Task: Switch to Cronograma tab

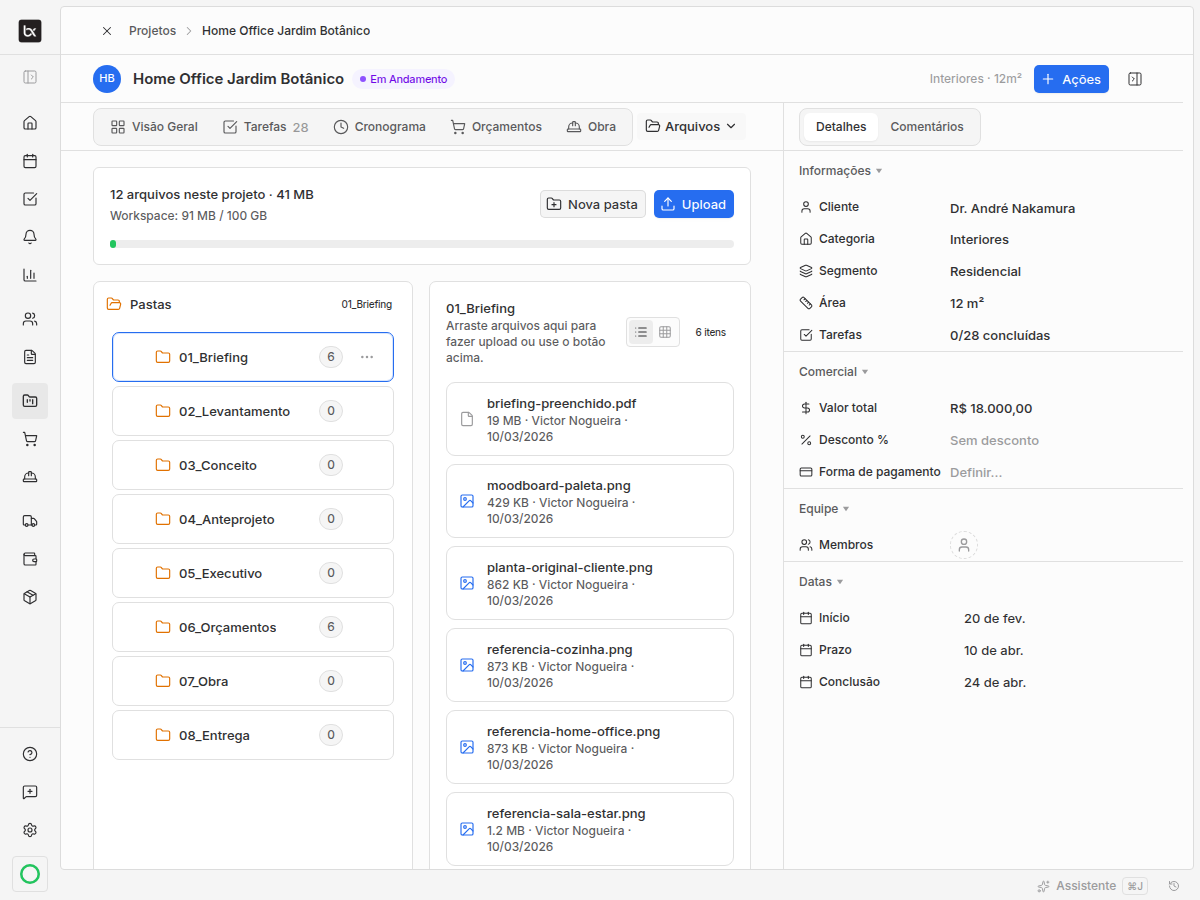Action: point(379,127)
